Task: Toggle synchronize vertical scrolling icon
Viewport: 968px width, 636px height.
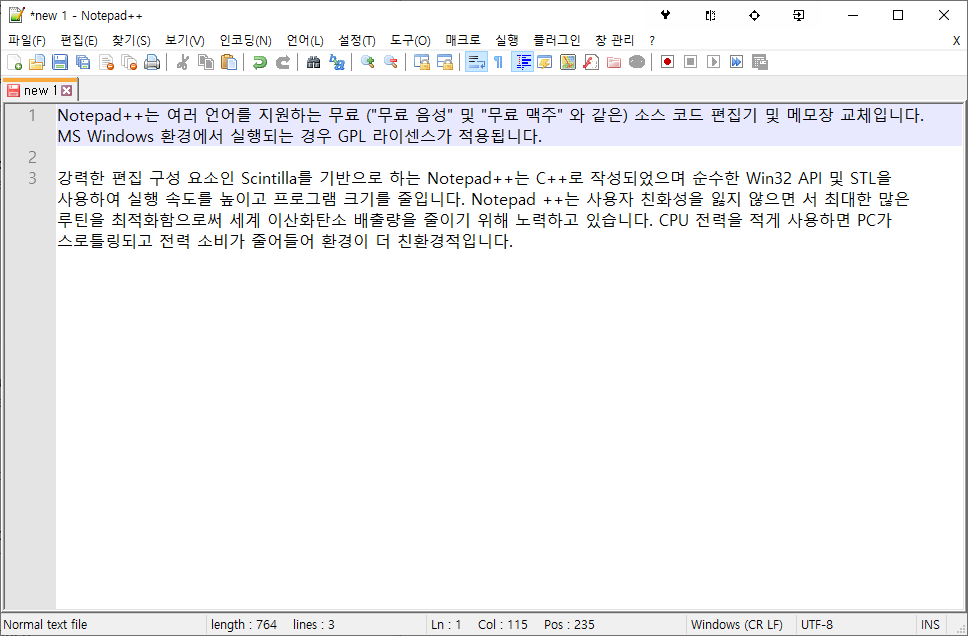Action: coord(422,62)
